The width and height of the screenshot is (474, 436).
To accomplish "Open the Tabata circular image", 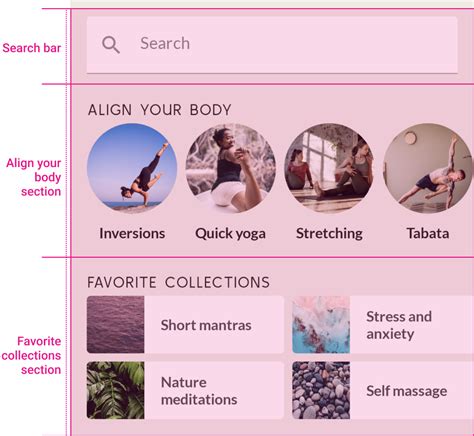I will click(x=428, y=168).
